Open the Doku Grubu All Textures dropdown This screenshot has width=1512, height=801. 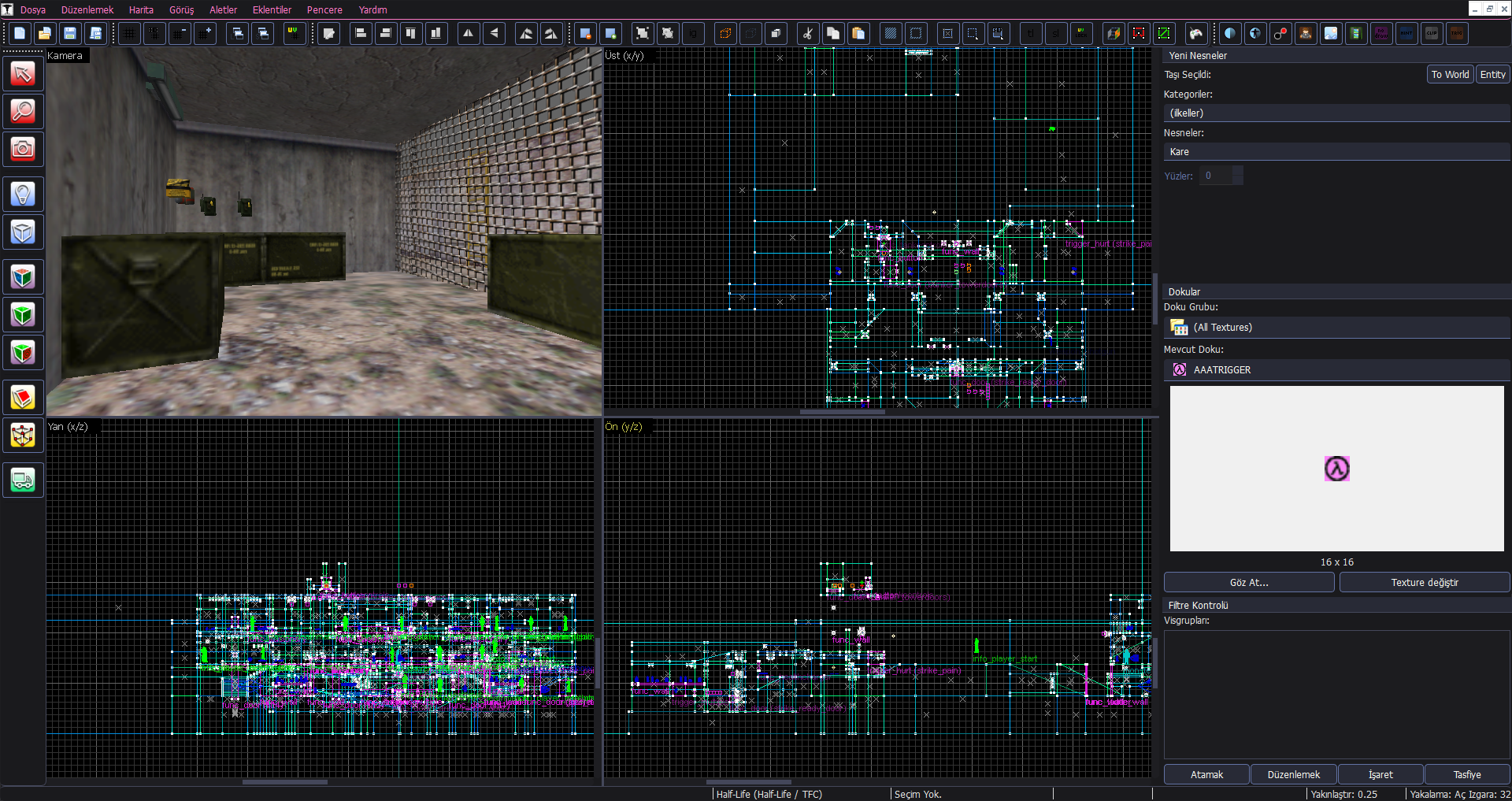click(1336, 327)
